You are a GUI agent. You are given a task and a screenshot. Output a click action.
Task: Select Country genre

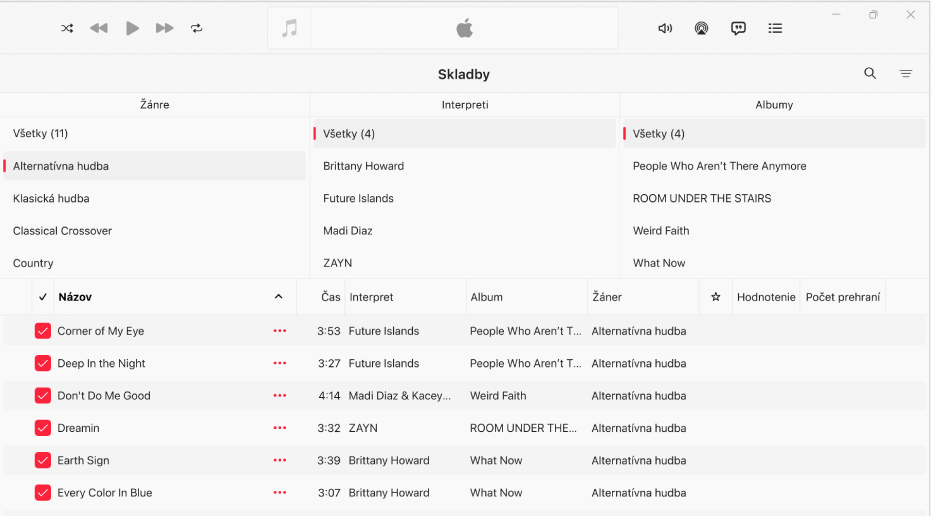[154, 263]
